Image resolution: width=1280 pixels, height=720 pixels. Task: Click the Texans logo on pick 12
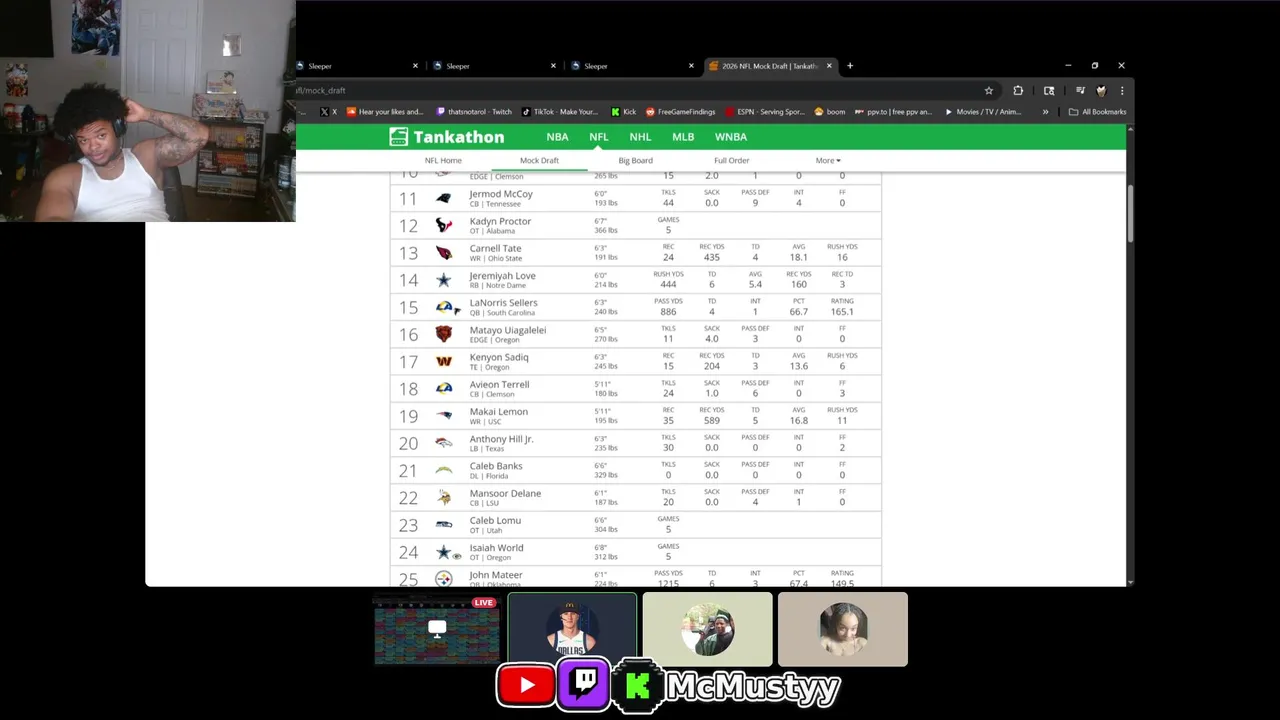pyautogui.click(x=443, y=225)
